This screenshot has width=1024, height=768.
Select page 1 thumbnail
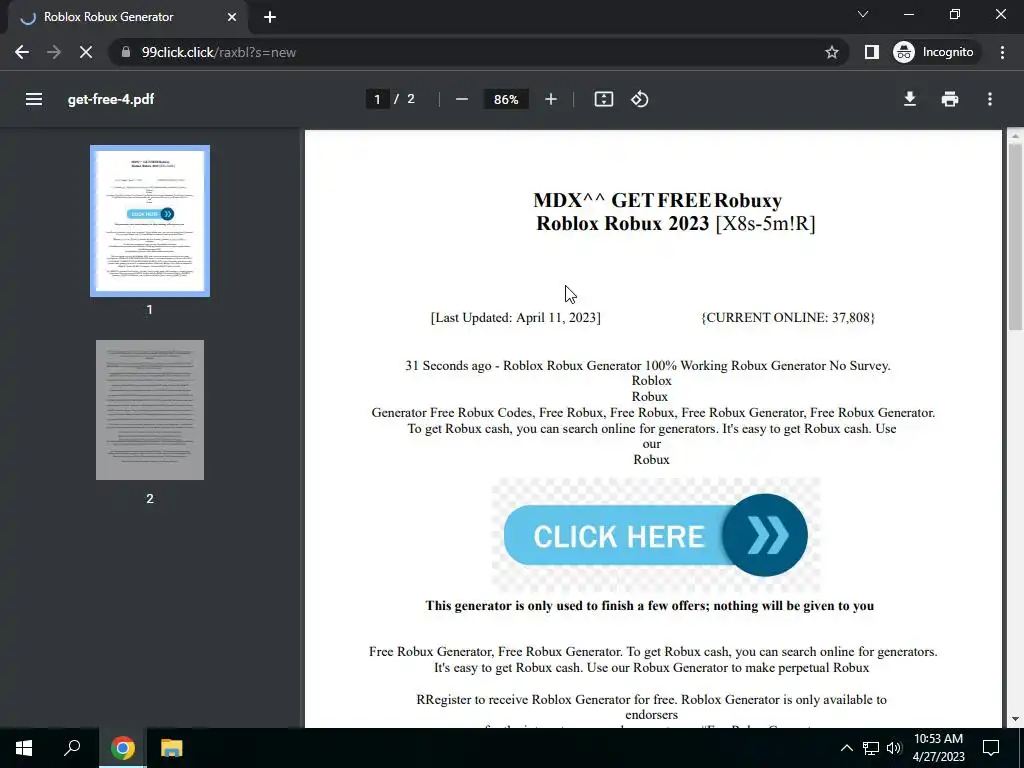pyautogui.click(x=150, y=221)
